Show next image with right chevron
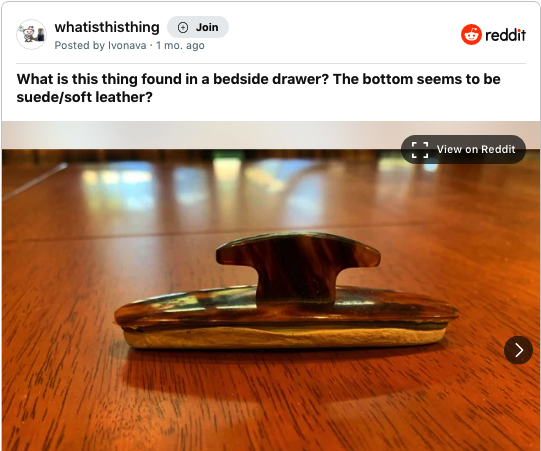541x451 pixels. tap(518, 350)
